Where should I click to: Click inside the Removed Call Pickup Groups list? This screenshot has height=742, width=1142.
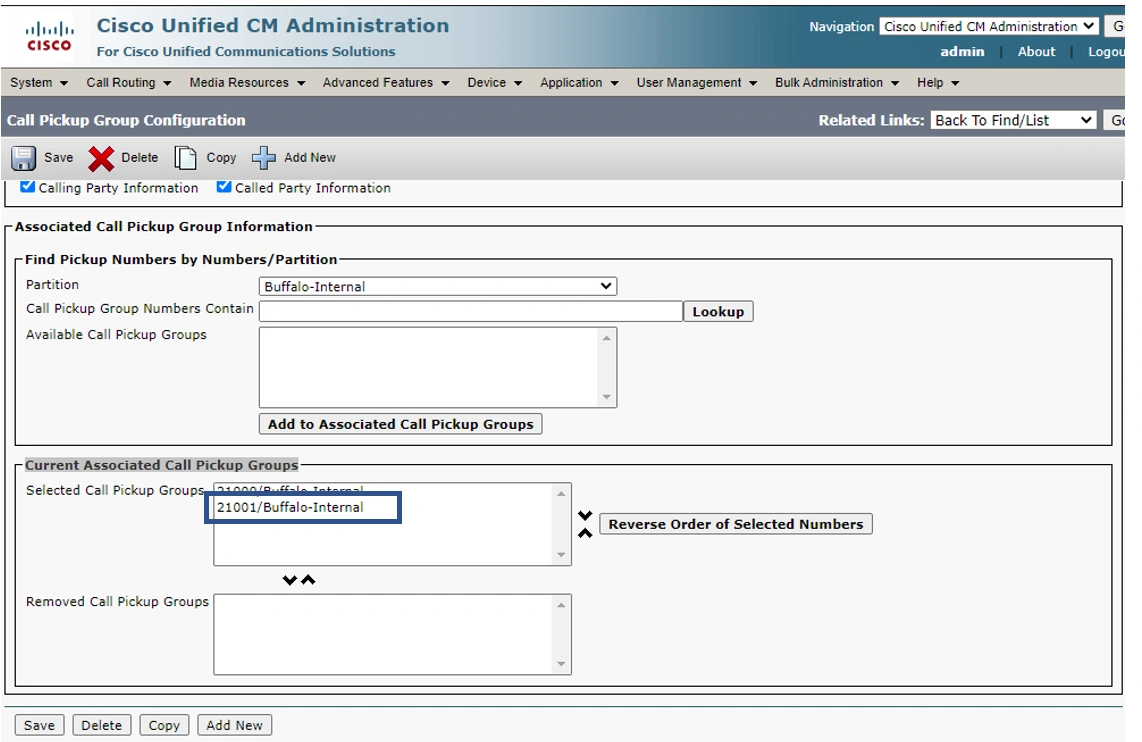tap(384, 634)
